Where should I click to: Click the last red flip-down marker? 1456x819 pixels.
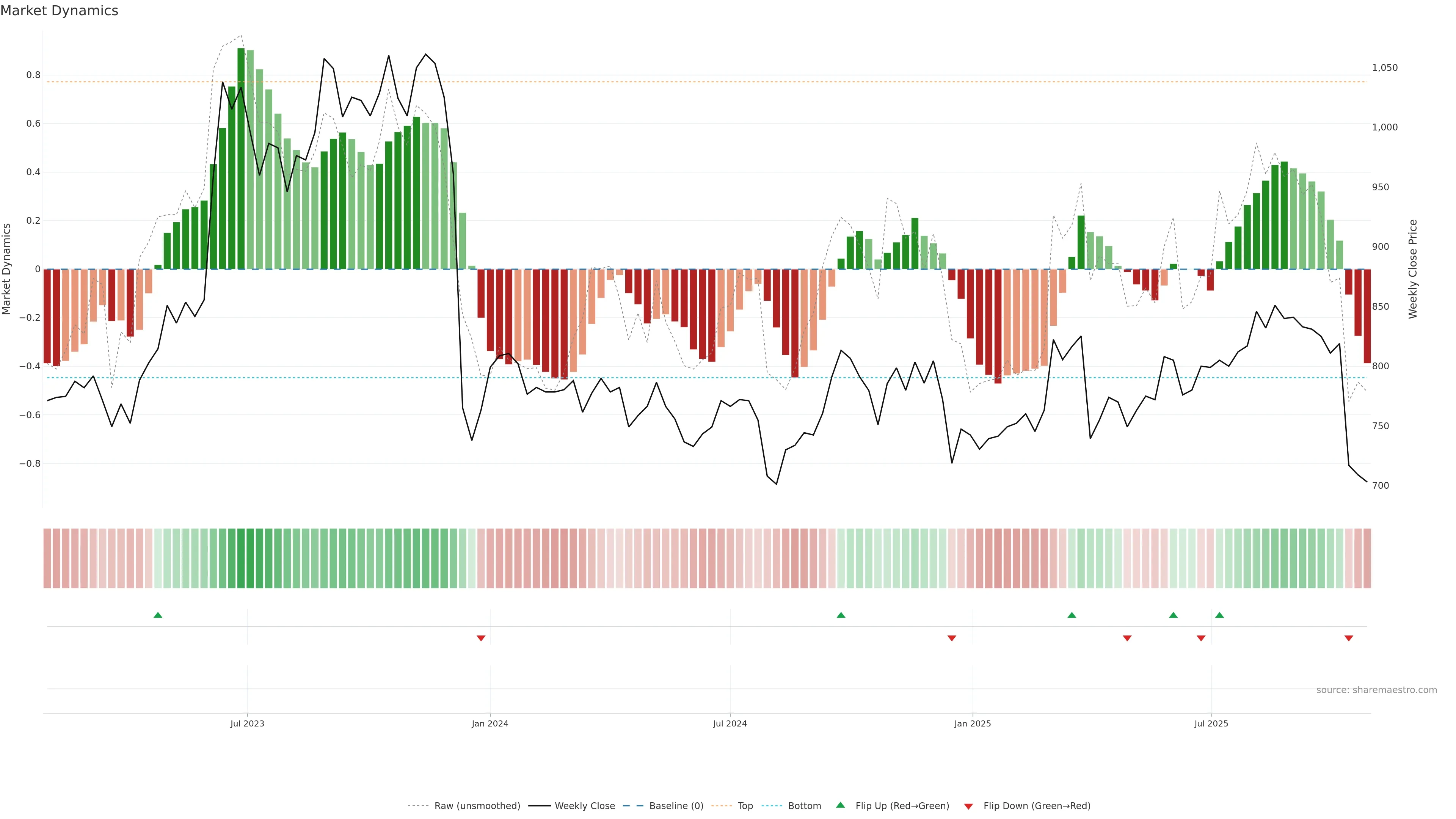[1349, 638]
